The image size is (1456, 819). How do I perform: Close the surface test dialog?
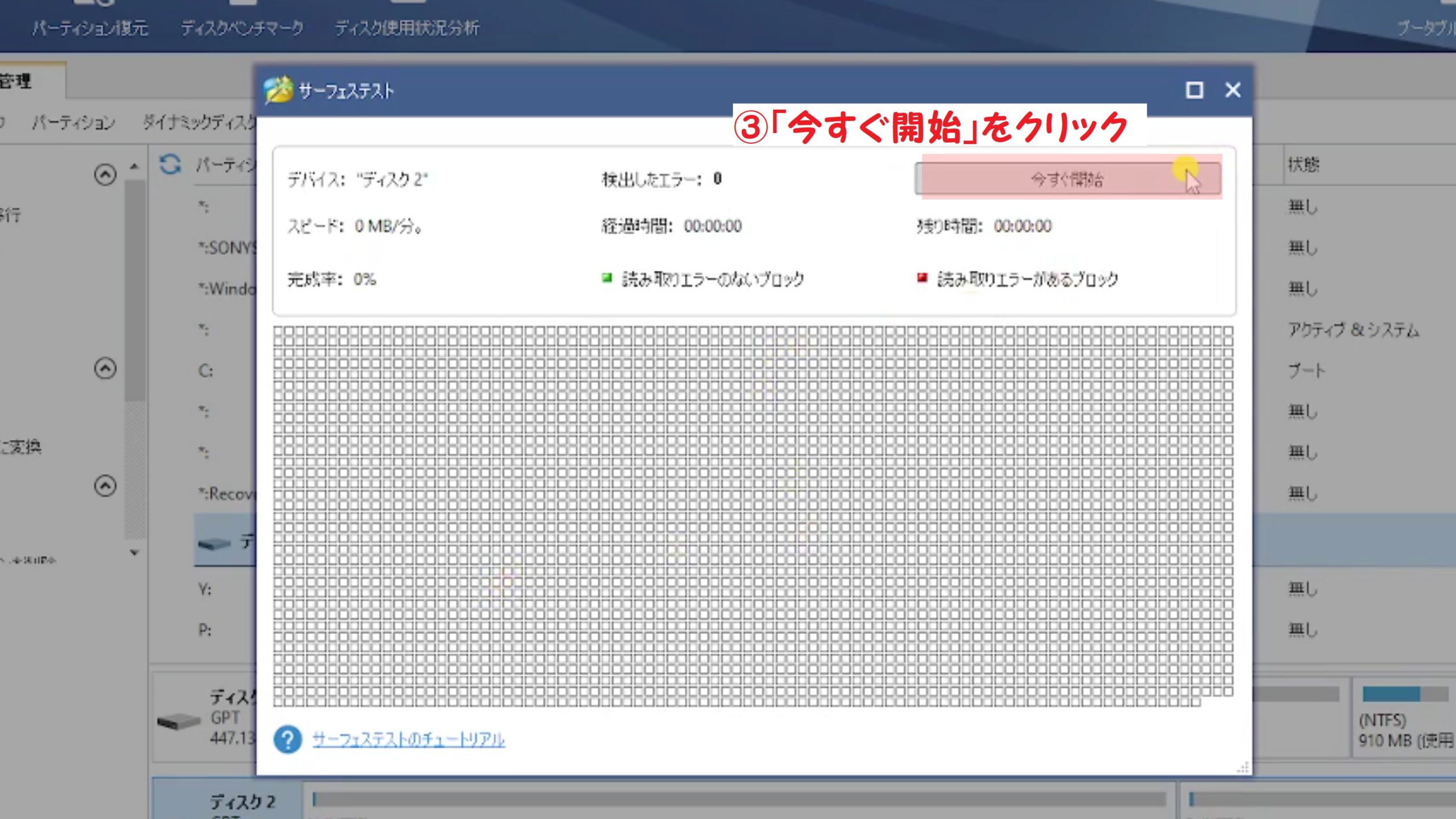coord(1232,90)
